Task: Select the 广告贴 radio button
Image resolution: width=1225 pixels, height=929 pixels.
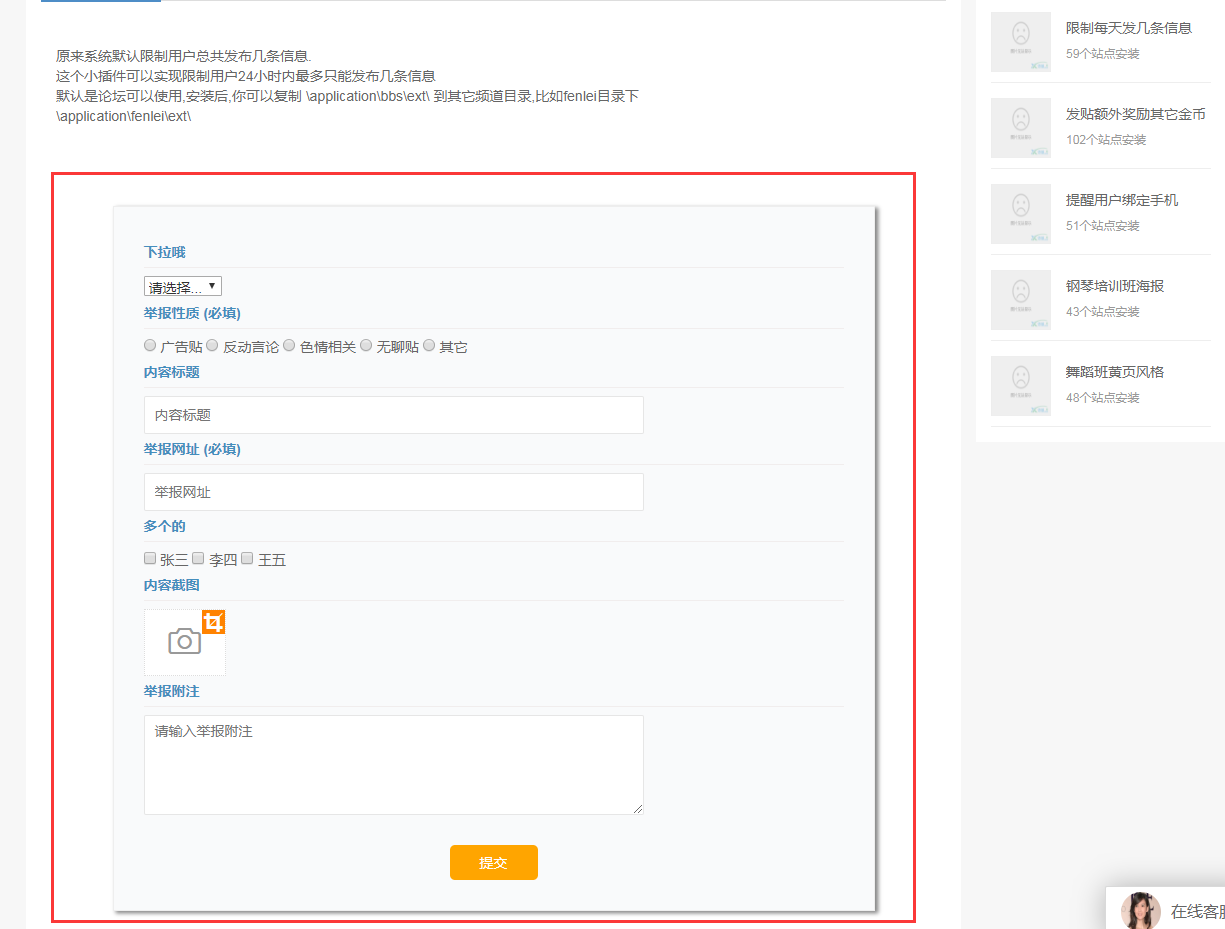Action: coord(150,345)
